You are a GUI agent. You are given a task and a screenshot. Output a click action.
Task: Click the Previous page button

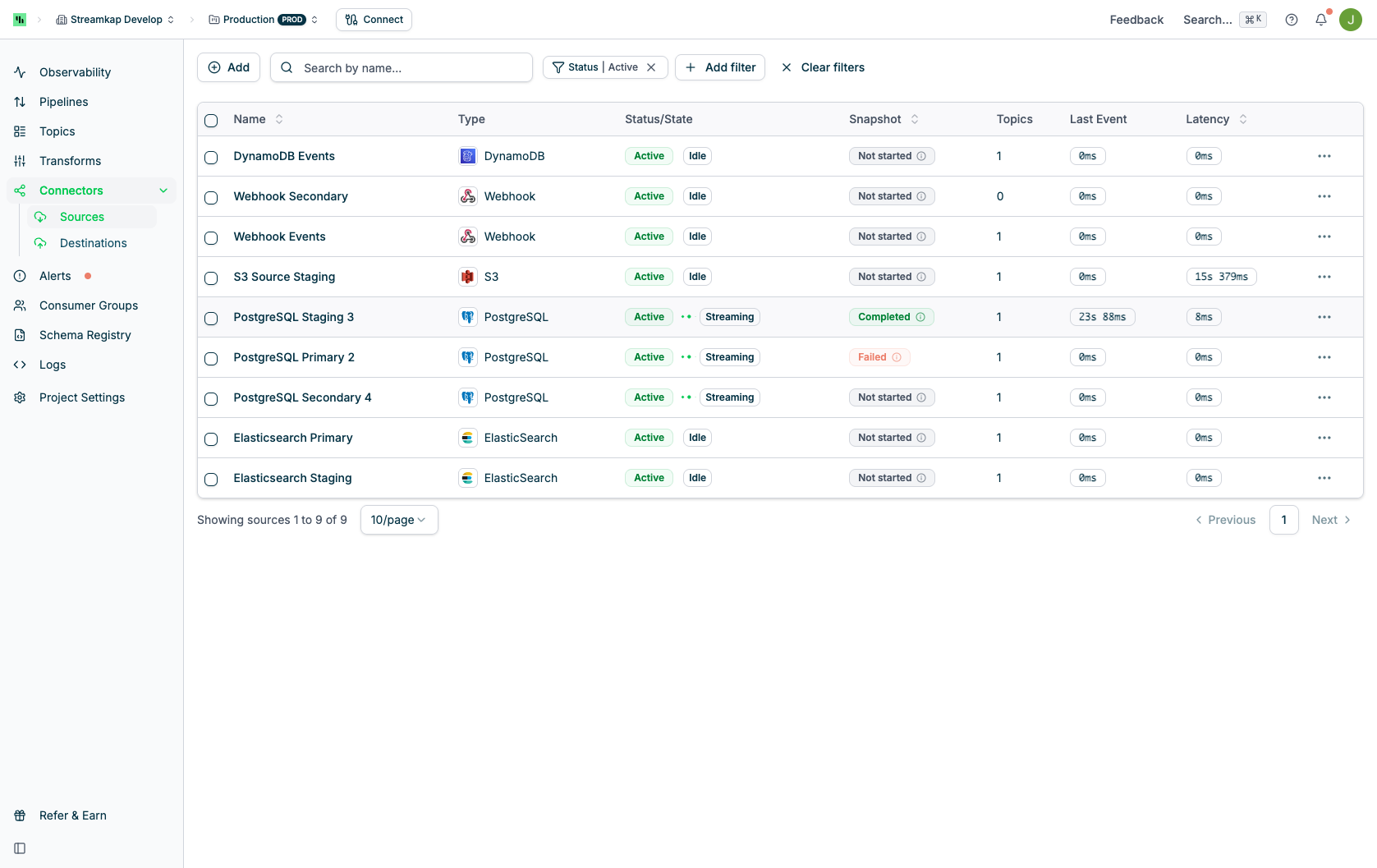[x=1226, y=520]
